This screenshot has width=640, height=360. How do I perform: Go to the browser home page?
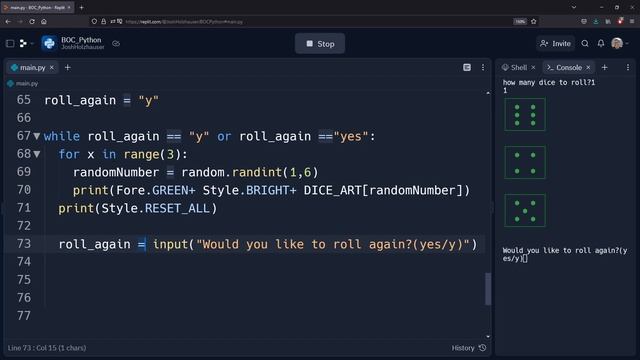[x=44, y=22]
